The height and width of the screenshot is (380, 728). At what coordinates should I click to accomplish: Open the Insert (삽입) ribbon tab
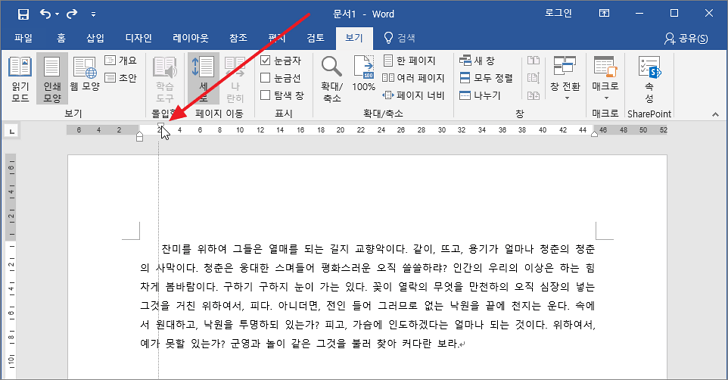(95, 38)
